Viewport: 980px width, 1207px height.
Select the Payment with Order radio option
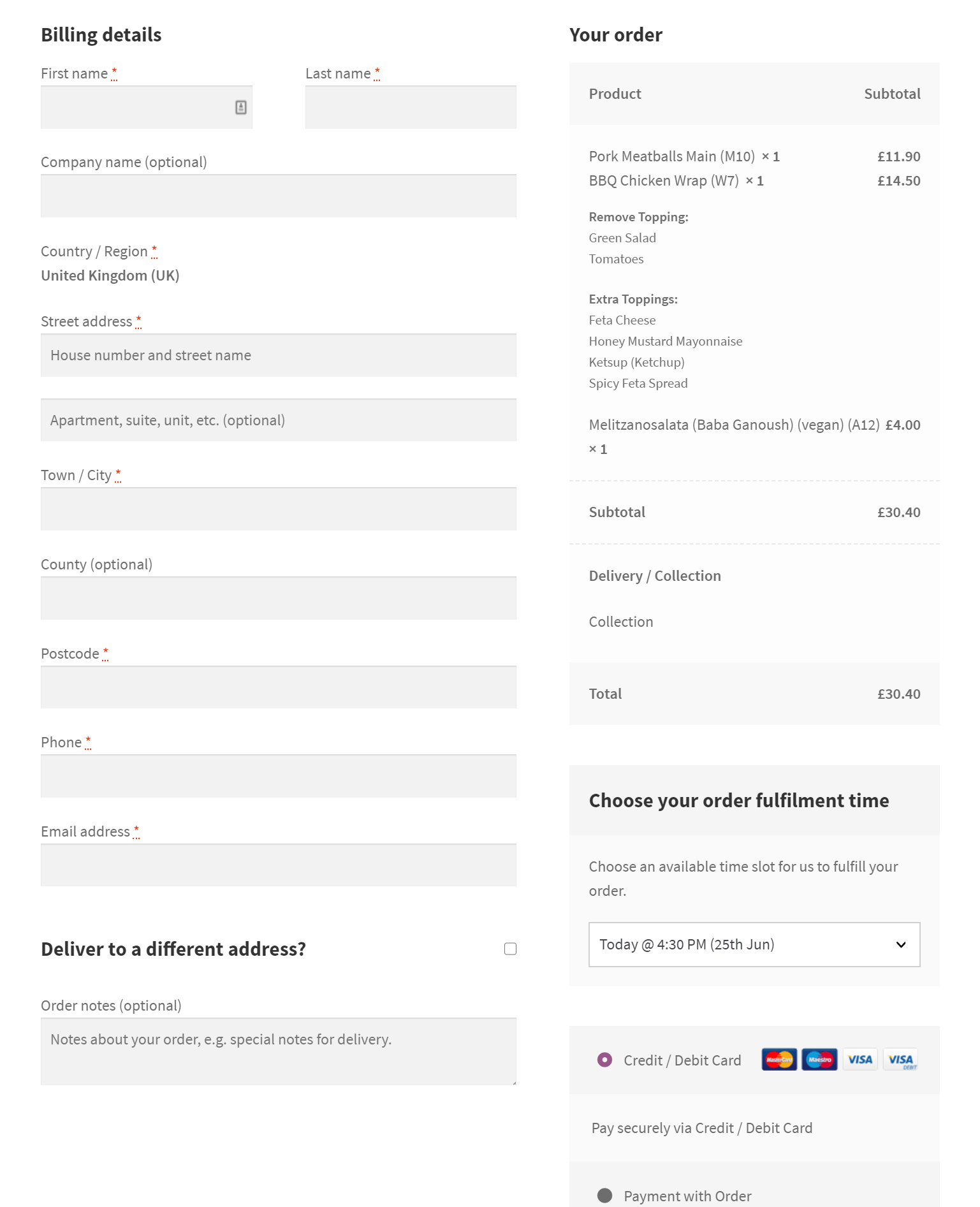tap(604, 1196)
